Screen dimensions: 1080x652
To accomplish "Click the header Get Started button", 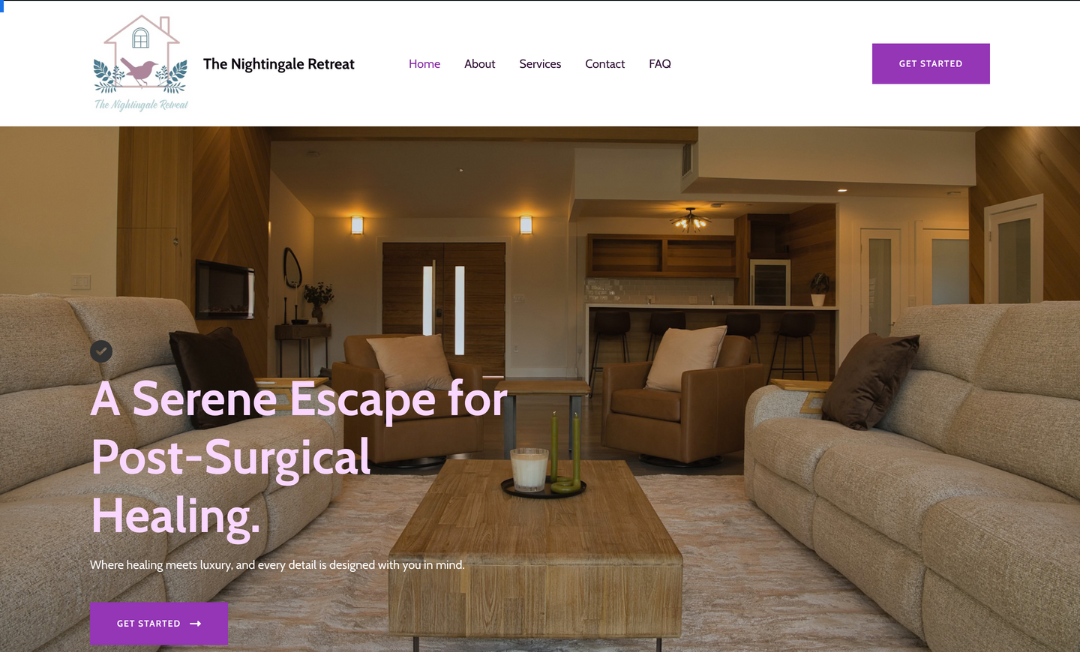I will pyautogui.click(x=931, y=63).
